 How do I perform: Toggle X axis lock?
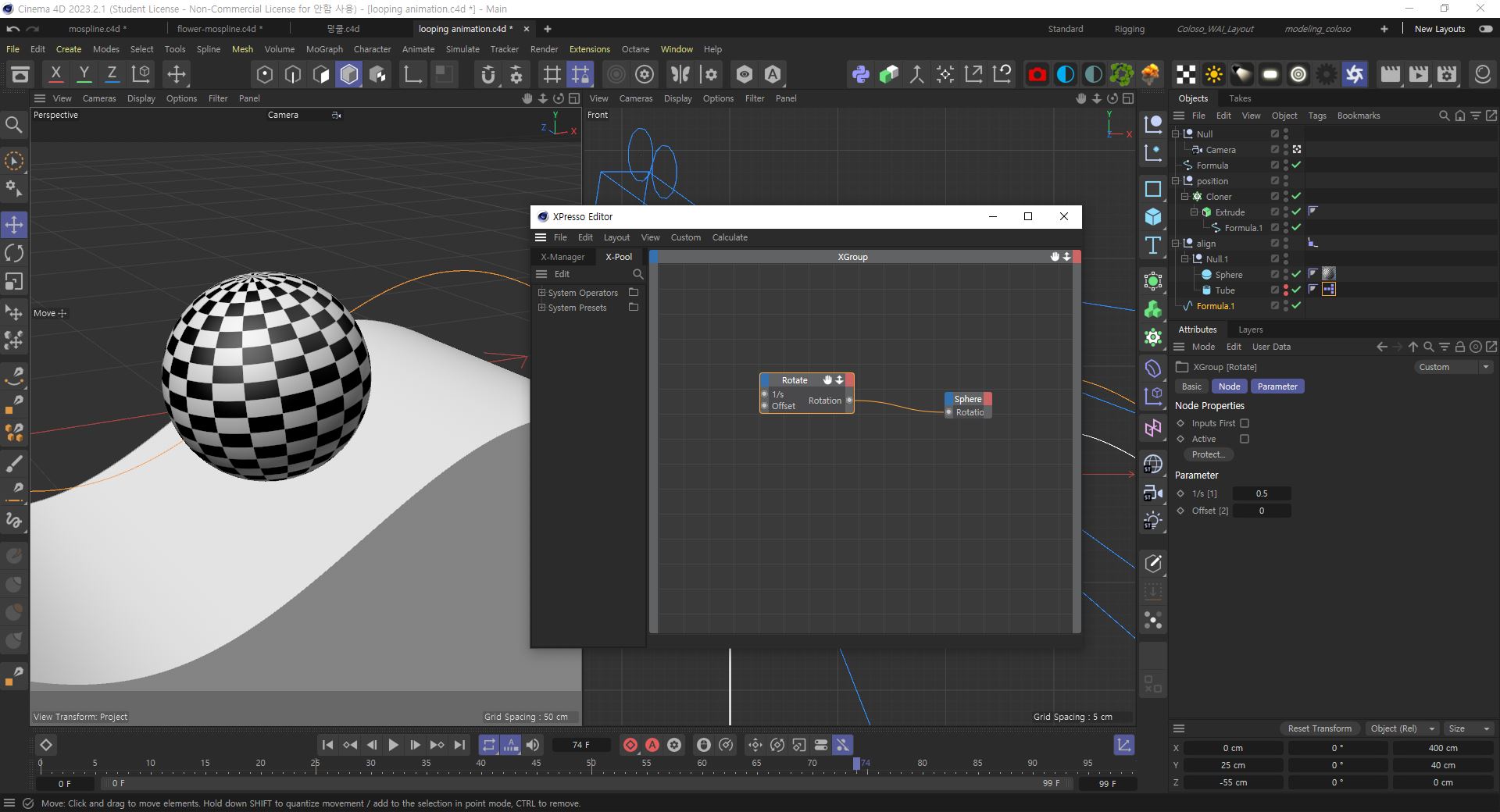point(55,74)
